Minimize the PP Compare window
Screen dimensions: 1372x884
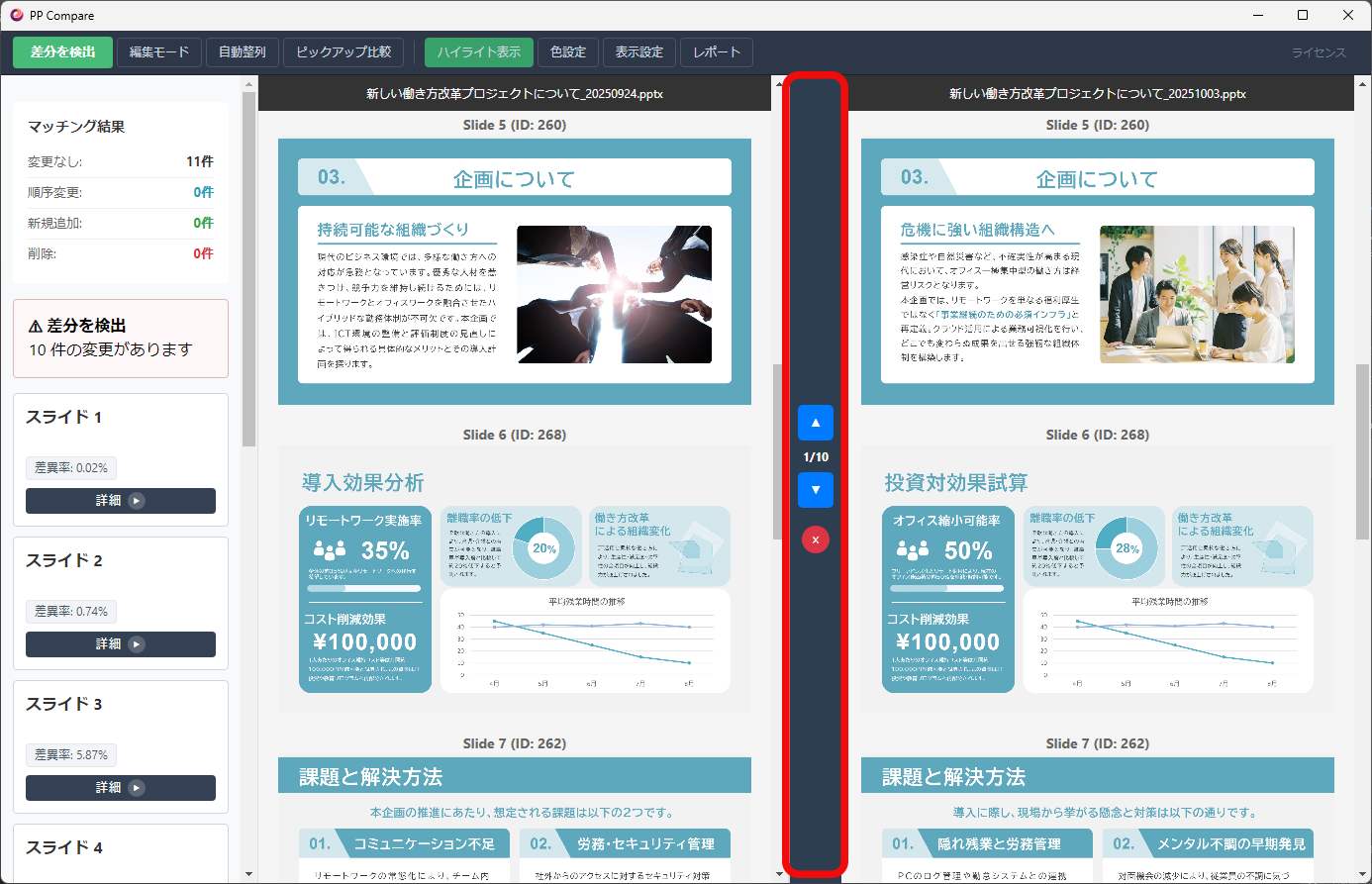tap(1258, 15)
